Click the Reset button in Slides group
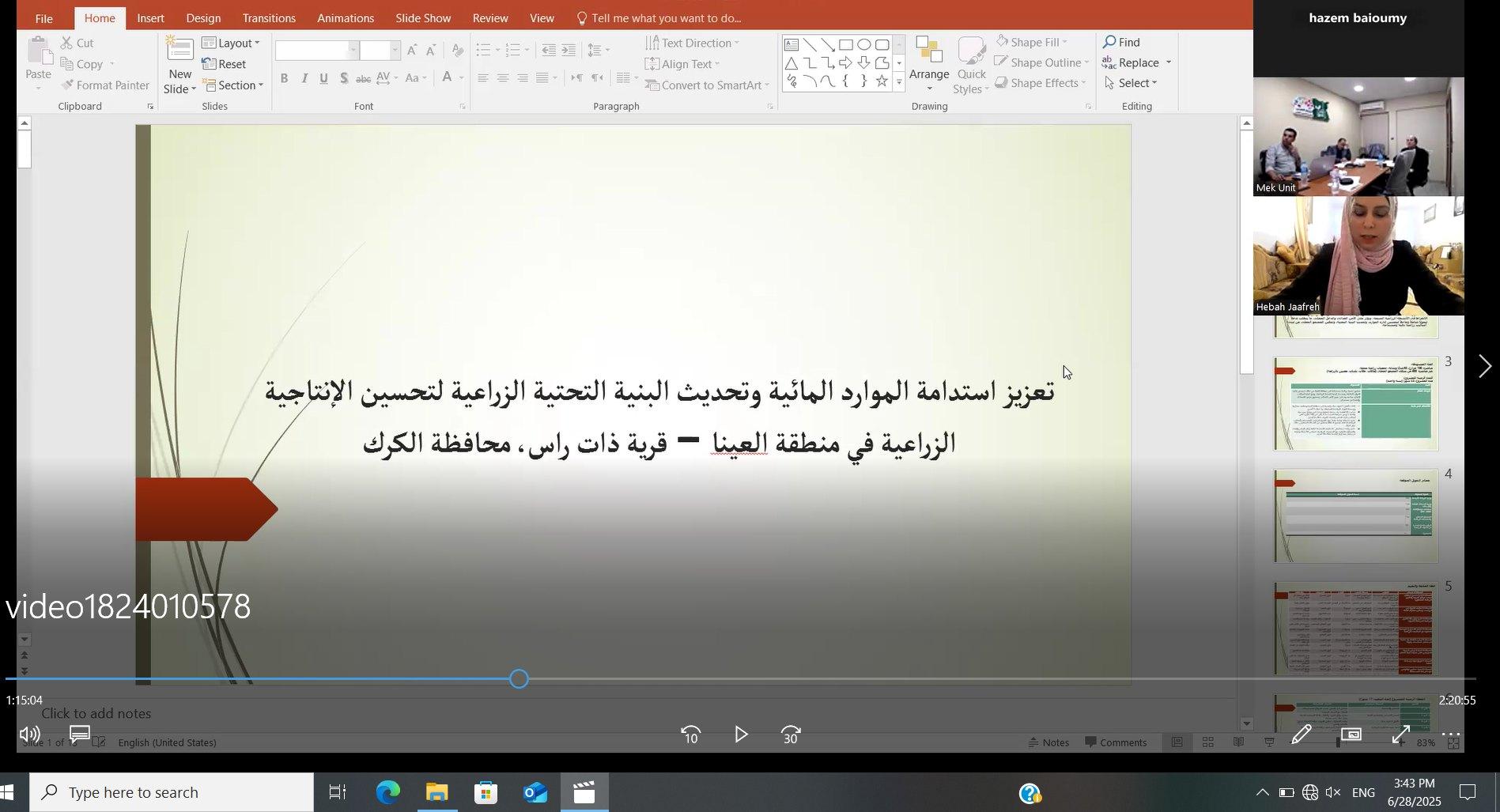The width and height of the screenshot is (1500, 812). (224, 64)
